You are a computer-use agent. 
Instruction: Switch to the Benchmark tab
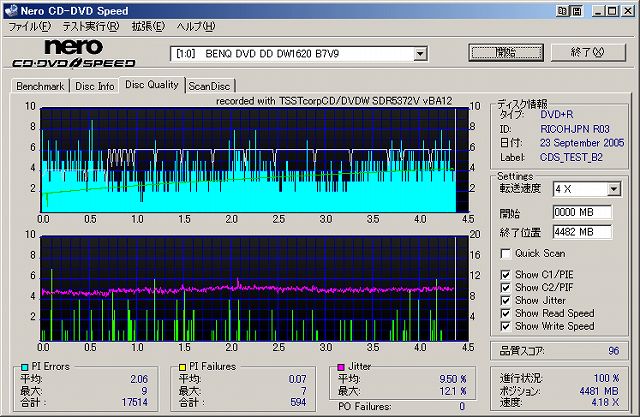pos(40,86)
